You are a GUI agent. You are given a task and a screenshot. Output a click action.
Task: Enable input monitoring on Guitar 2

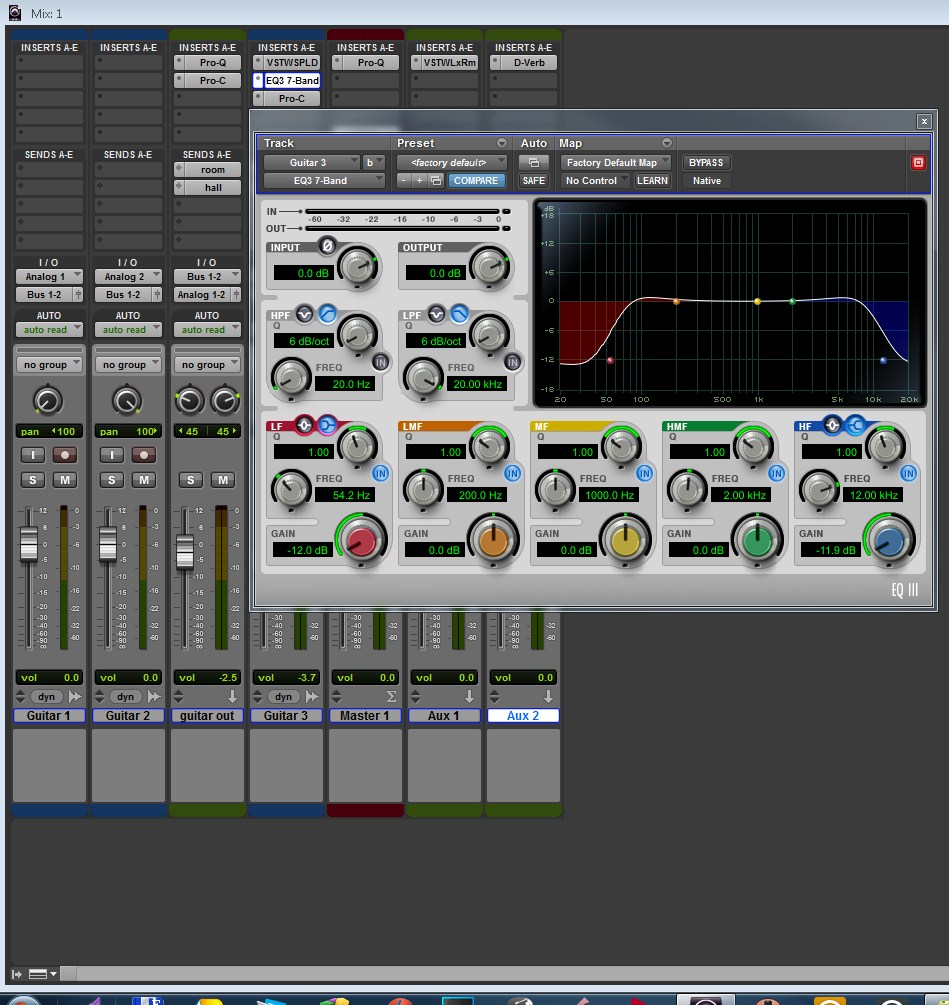pos(111,455)
